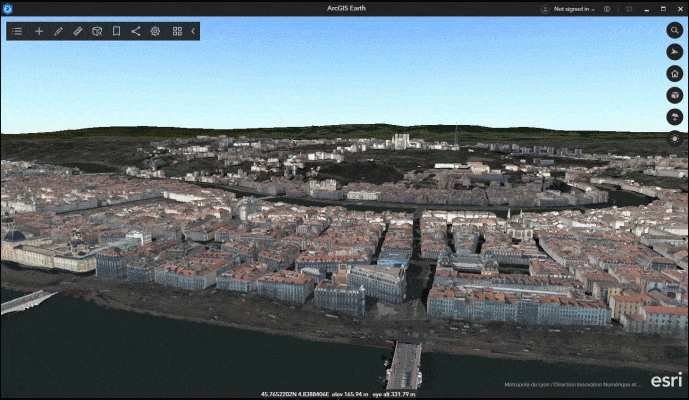Screen dimensions: 689x400
Task: Return to Home view
Action: pos(674,73)
